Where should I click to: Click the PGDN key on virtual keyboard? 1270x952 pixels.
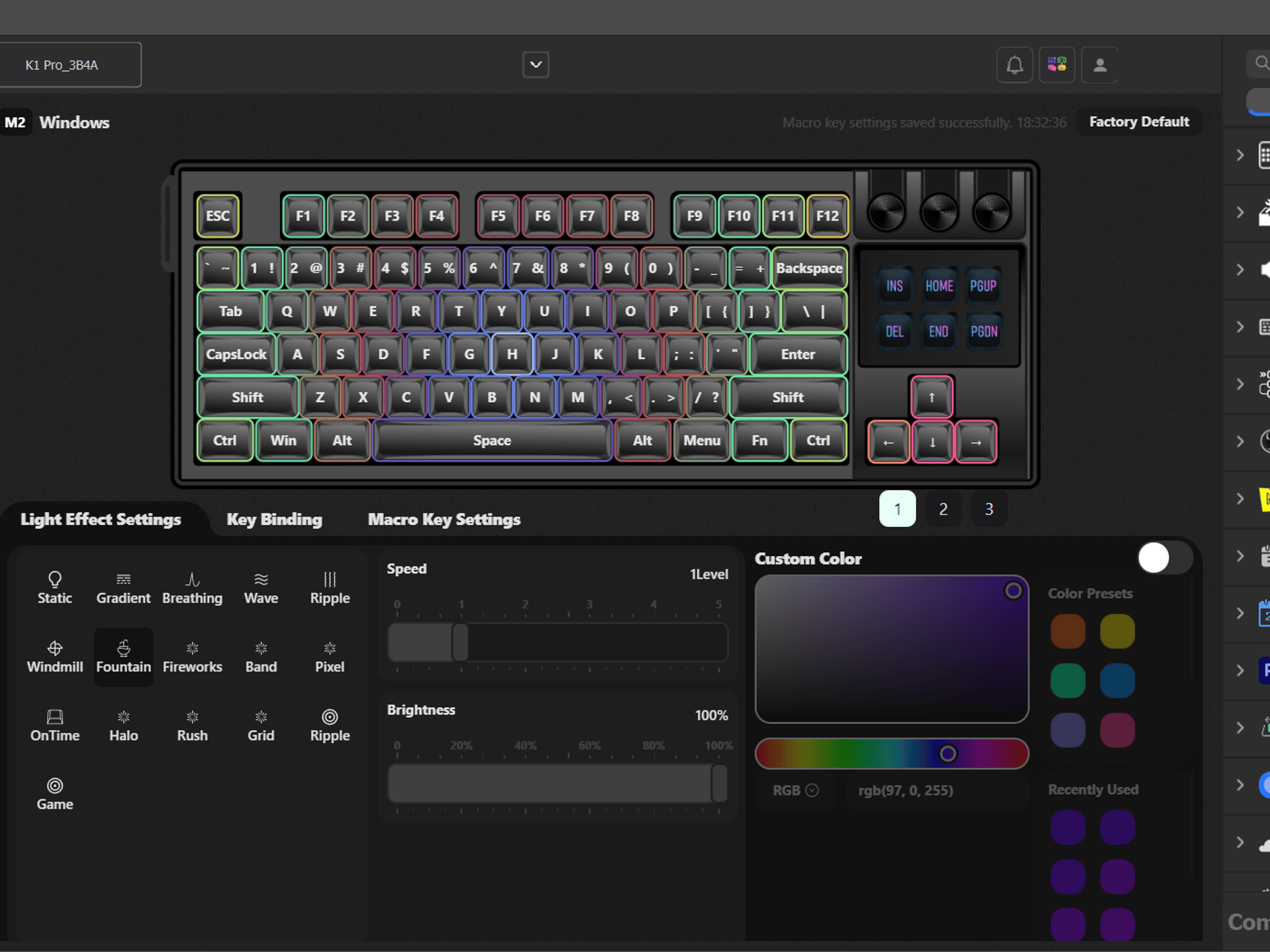click(984, 332)
